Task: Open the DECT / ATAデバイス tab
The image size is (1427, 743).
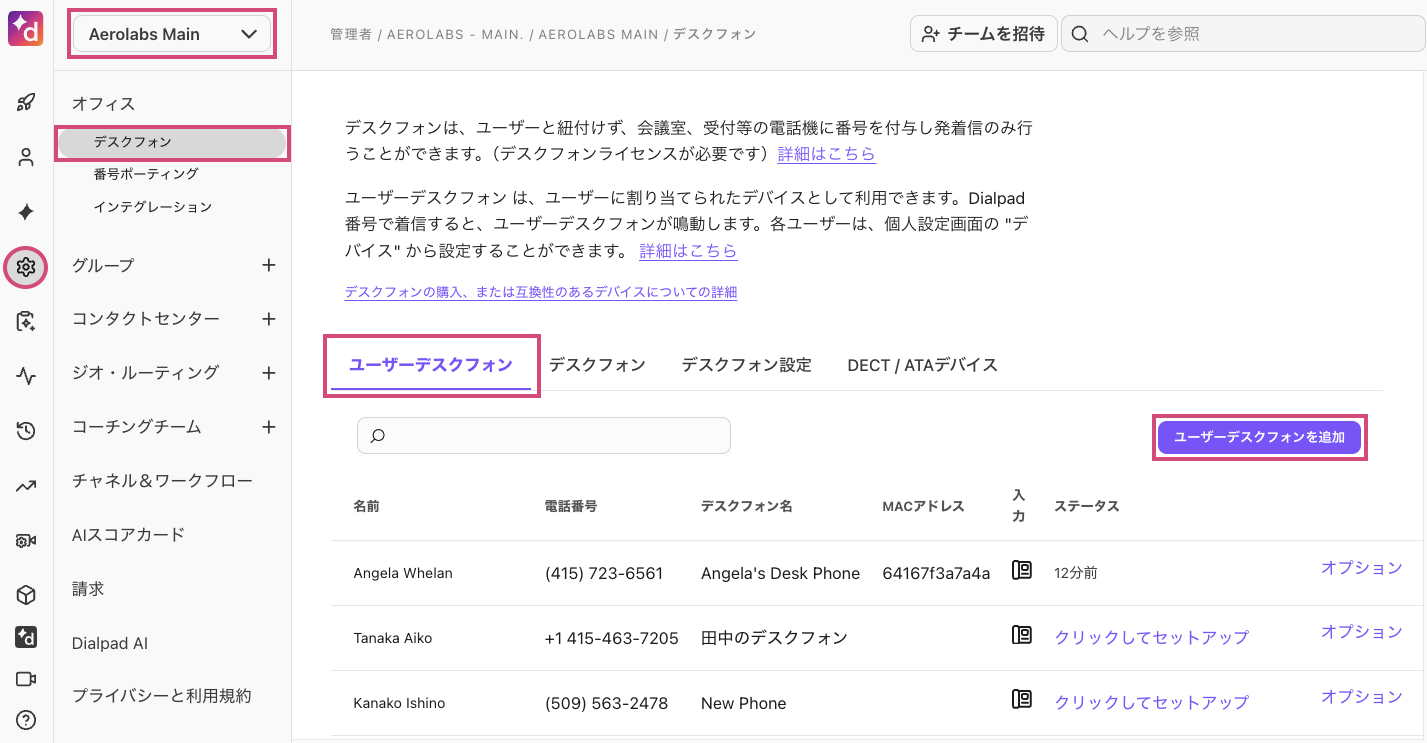Action: (921, 364)
